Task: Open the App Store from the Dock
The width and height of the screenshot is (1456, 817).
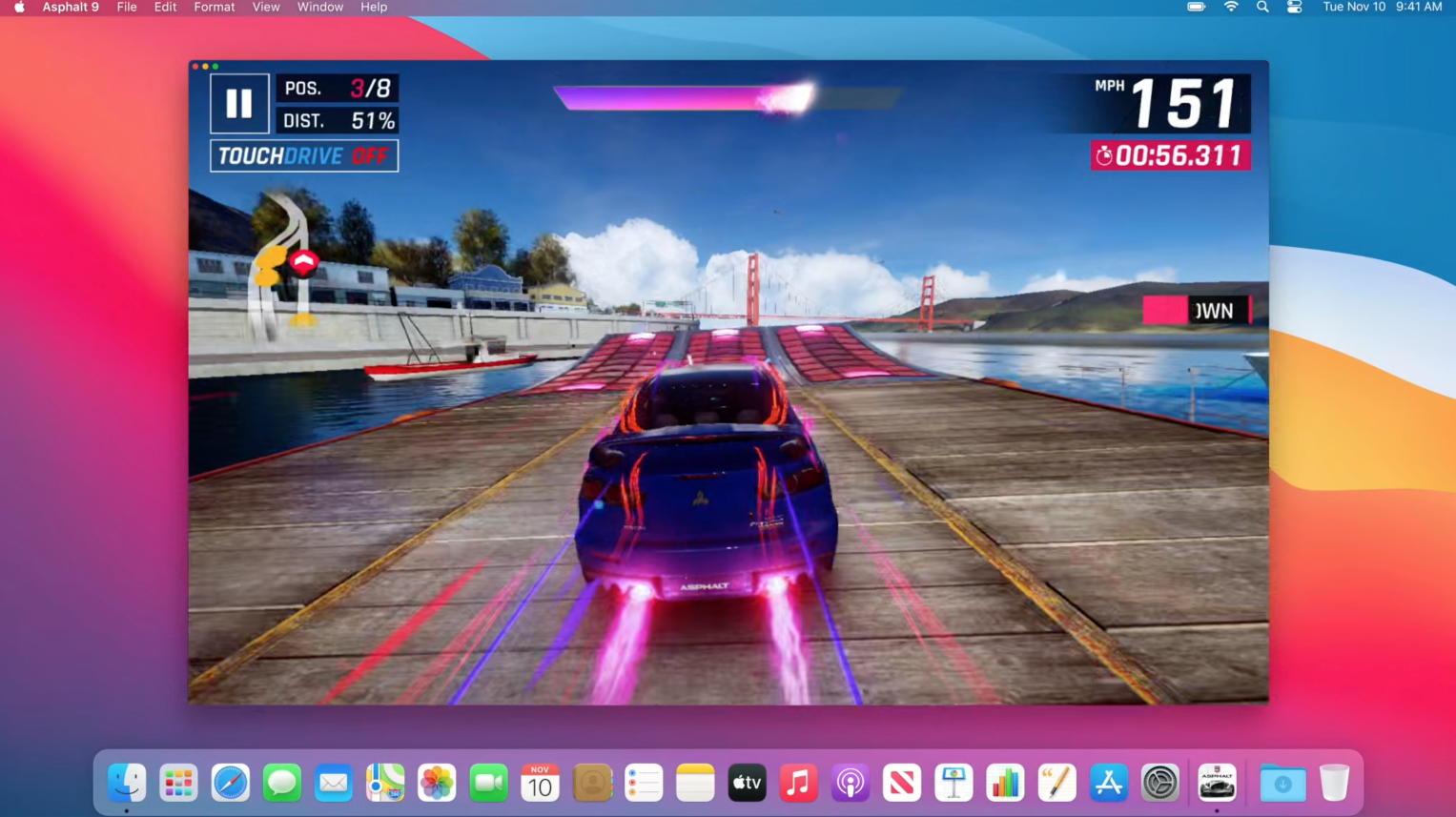Action: [1108, 783]
